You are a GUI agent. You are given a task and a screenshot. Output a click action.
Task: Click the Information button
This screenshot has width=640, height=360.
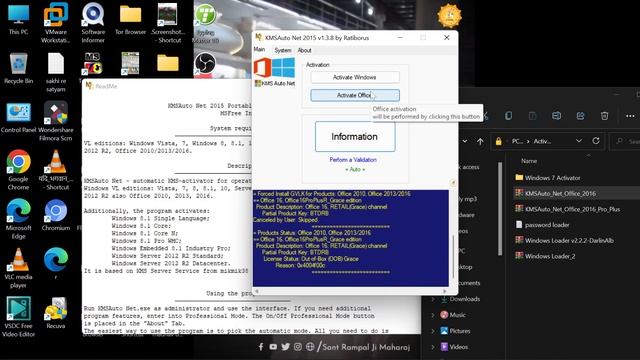tap(355, 136)
